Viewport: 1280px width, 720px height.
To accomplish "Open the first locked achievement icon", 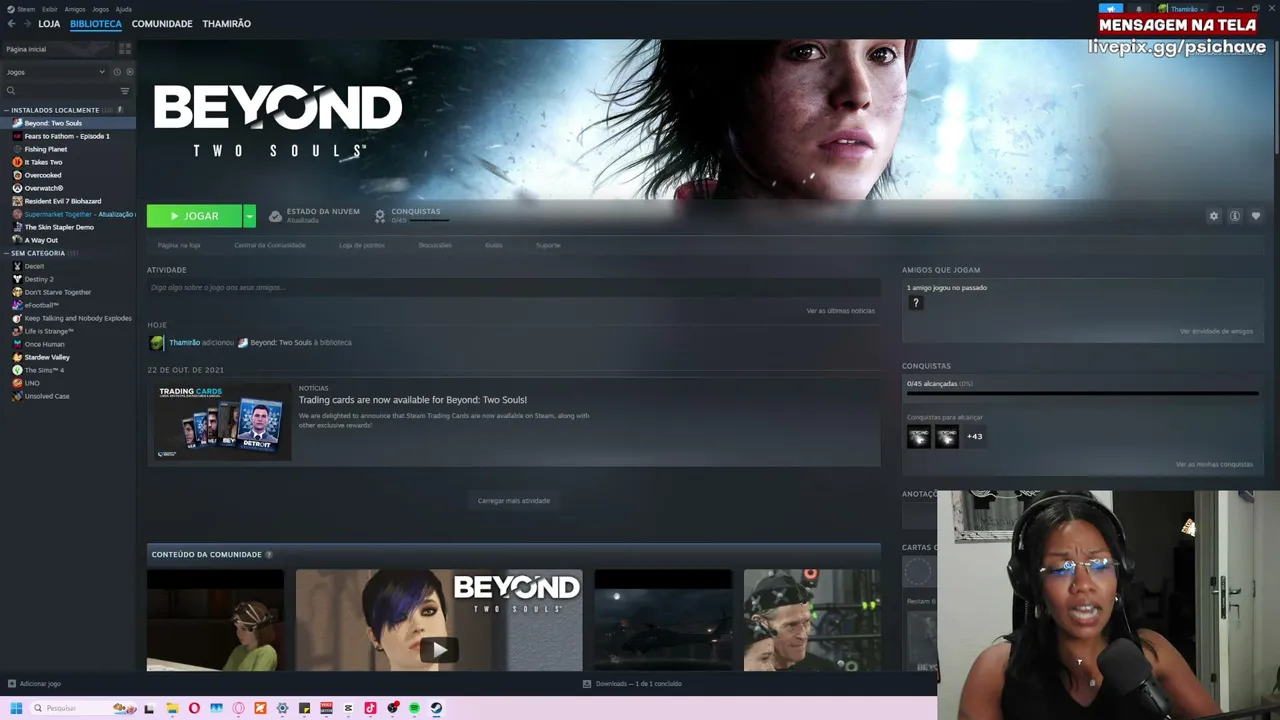I will pyautogui.click(x=918, y=436).
